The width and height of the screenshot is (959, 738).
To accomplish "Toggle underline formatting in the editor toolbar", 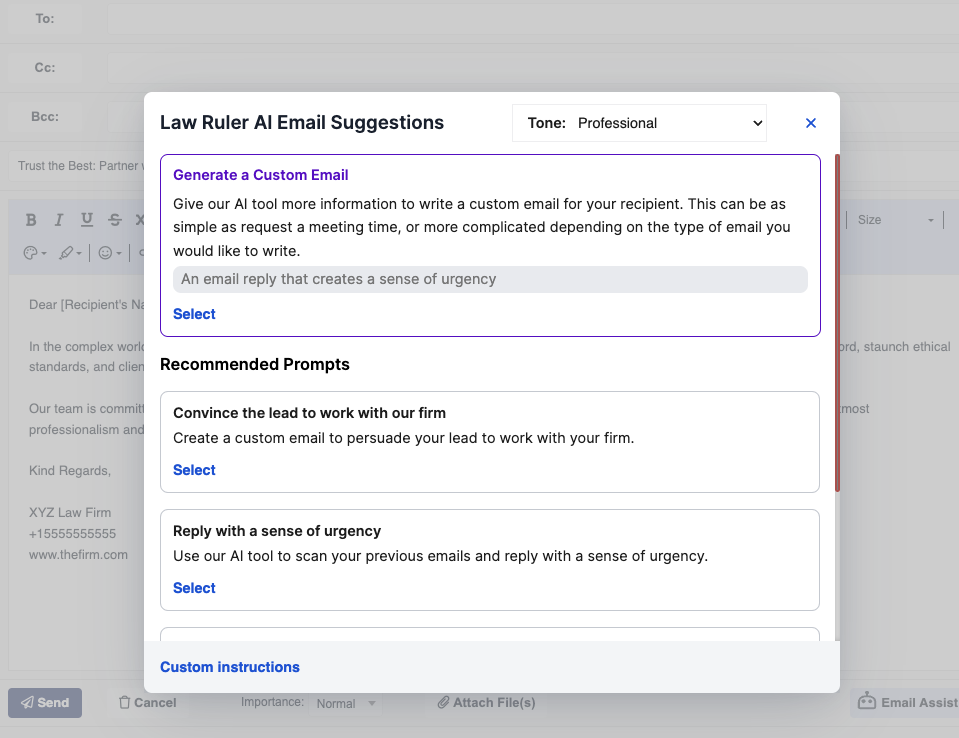I will (x=87, y=220).
